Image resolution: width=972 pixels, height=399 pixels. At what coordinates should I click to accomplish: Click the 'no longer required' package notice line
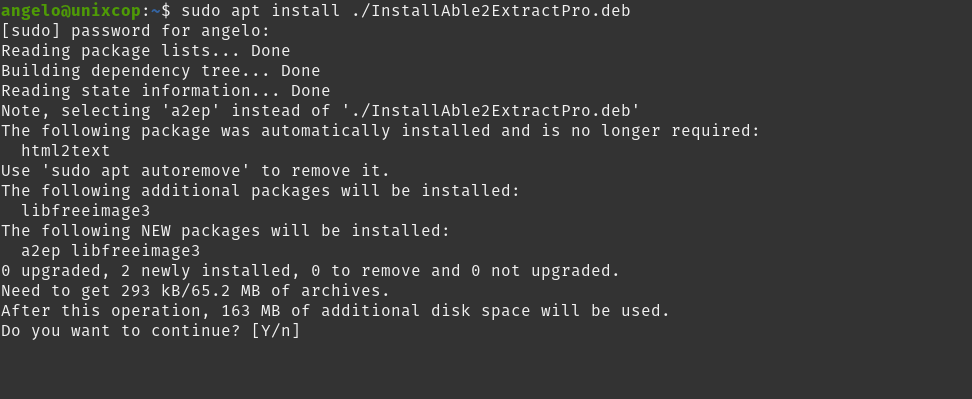tap(381, 131)
